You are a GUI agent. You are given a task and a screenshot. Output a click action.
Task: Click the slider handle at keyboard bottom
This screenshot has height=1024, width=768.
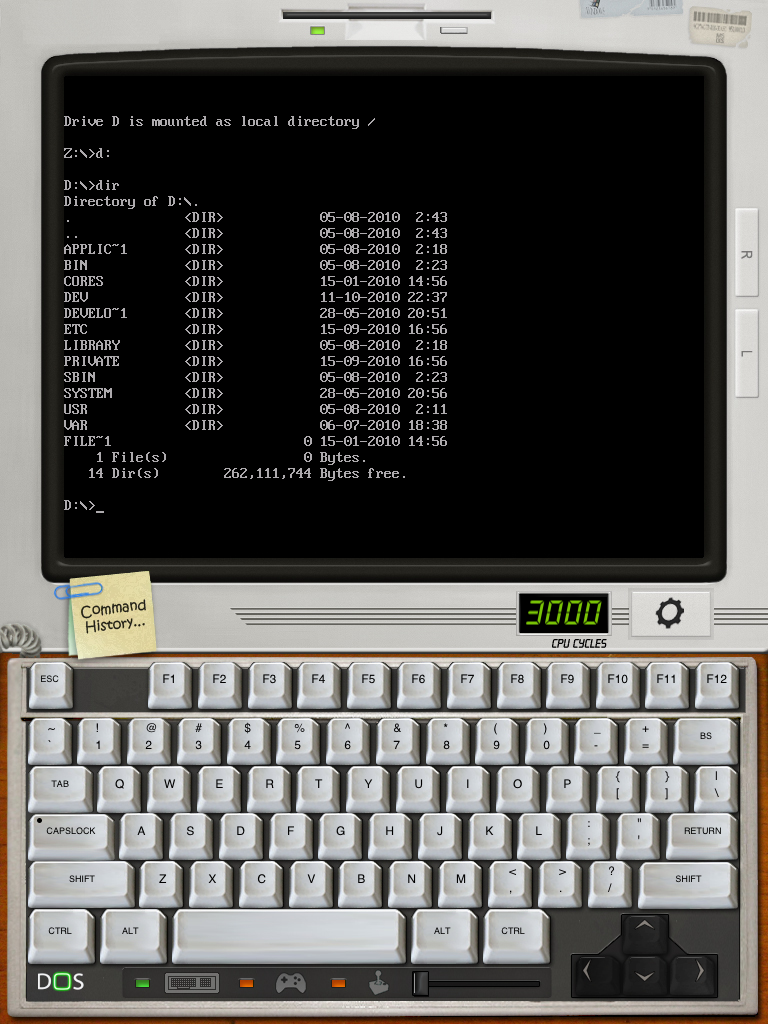pos(421,983)
